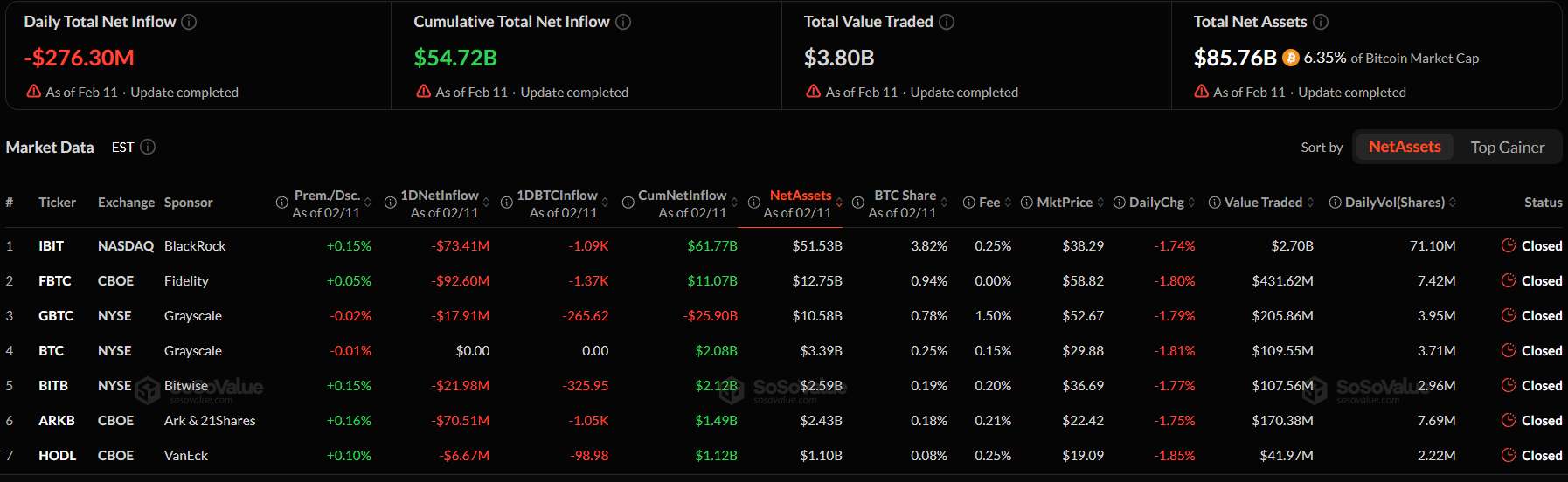Click Closed status in ARKB row
Viewport: 1568px width, 482px height.
[x=1542, y=421]
